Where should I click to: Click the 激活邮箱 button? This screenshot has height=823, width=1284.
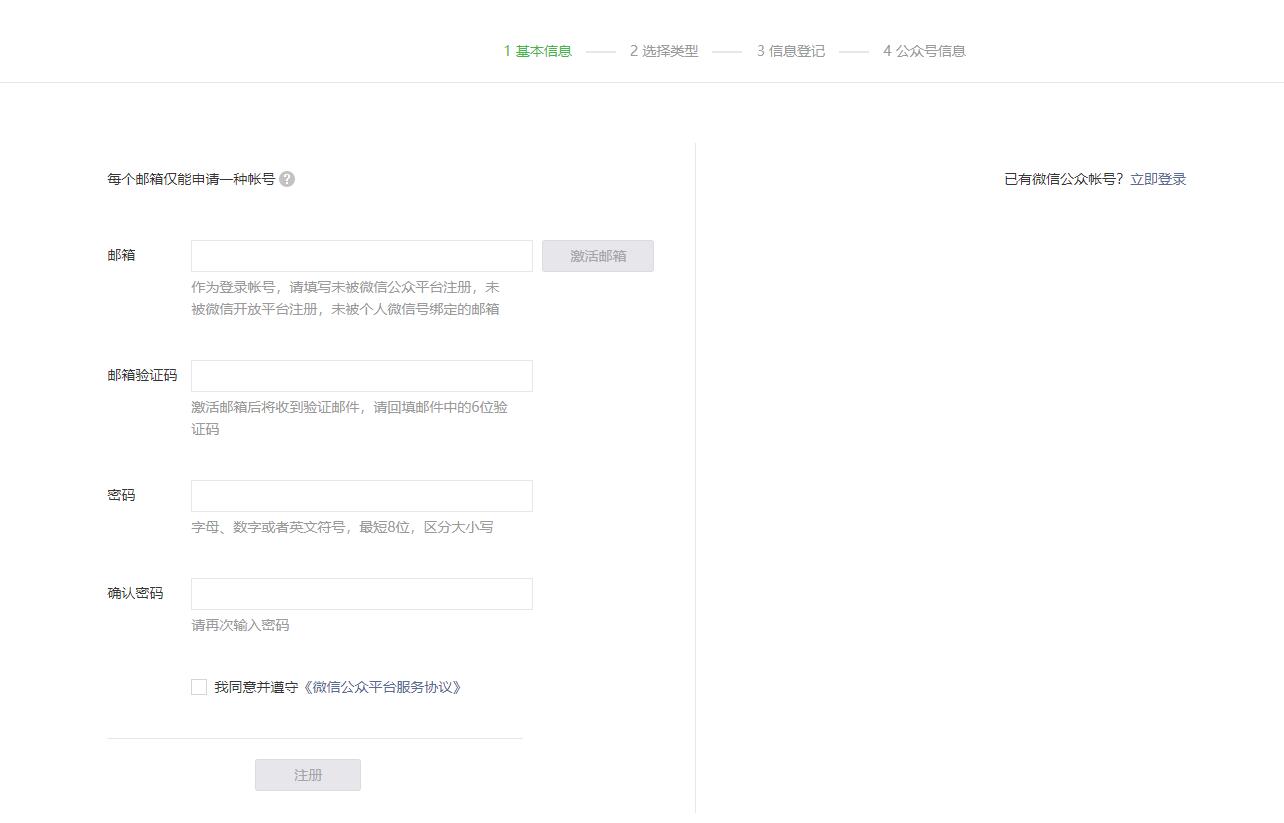[x=598, y=256]
